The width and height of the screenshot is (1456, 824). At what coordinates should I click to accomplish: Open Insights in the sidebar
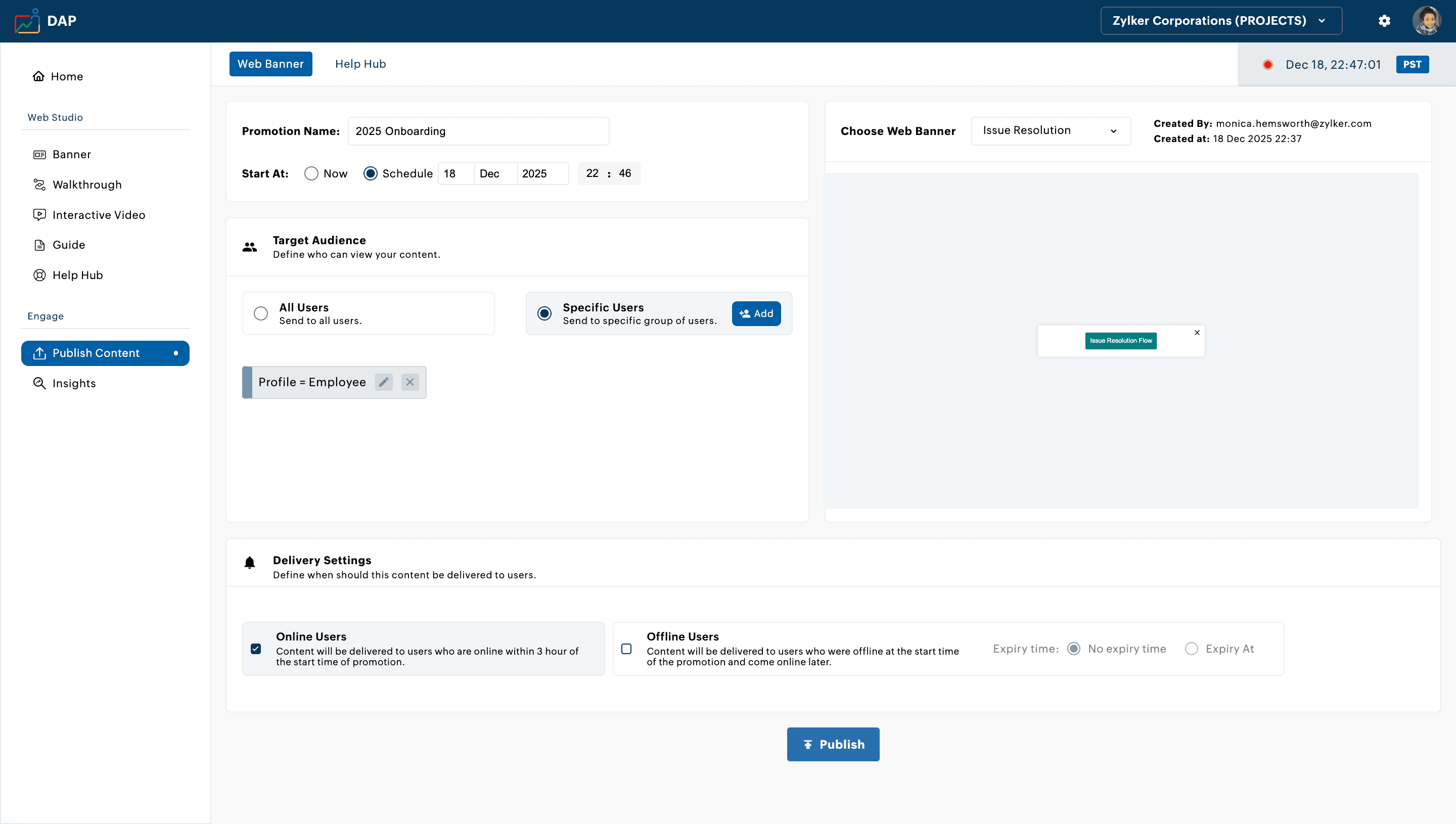point(74,383)
